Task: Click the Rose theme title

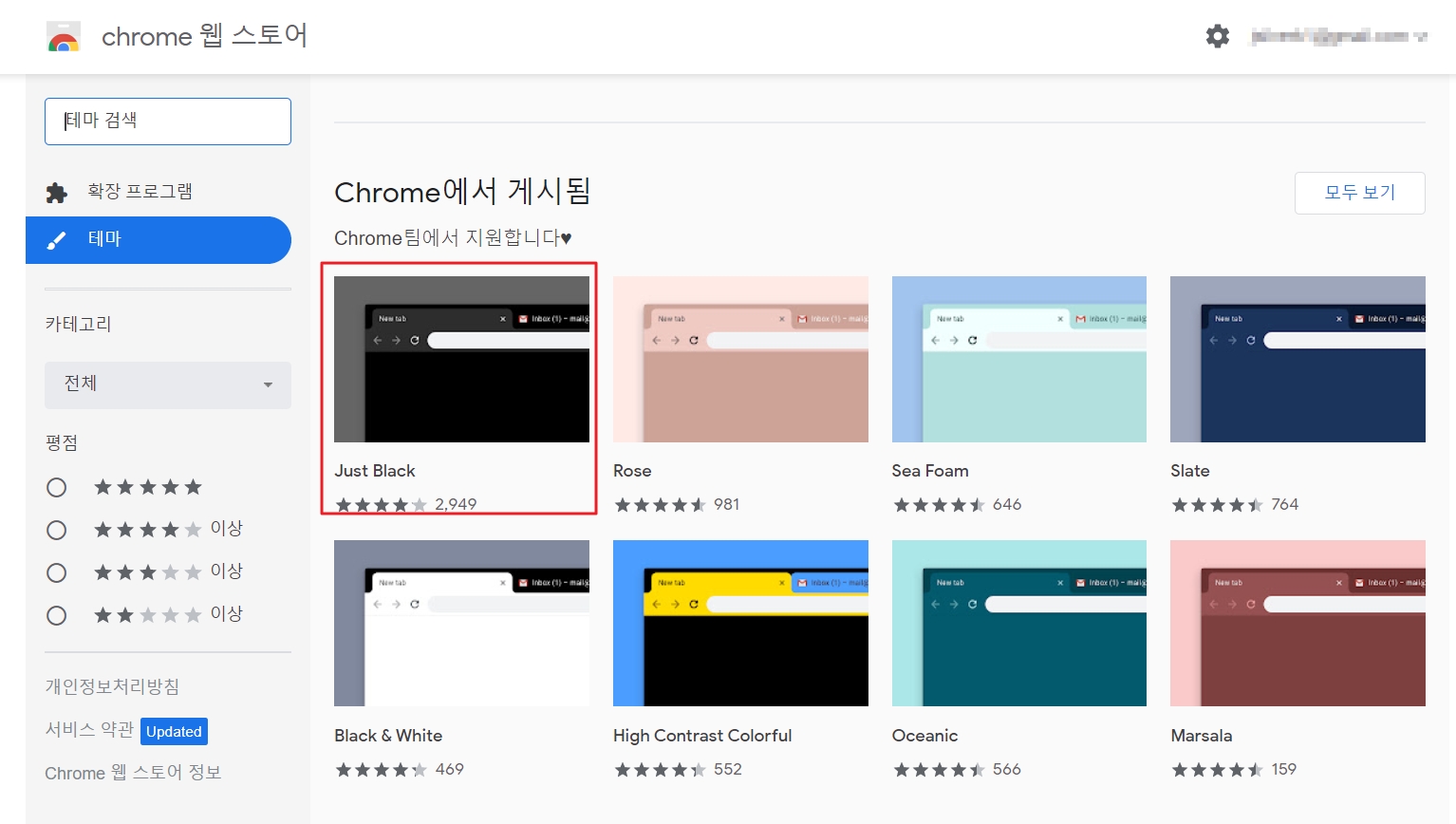Action: pos(632,471)
